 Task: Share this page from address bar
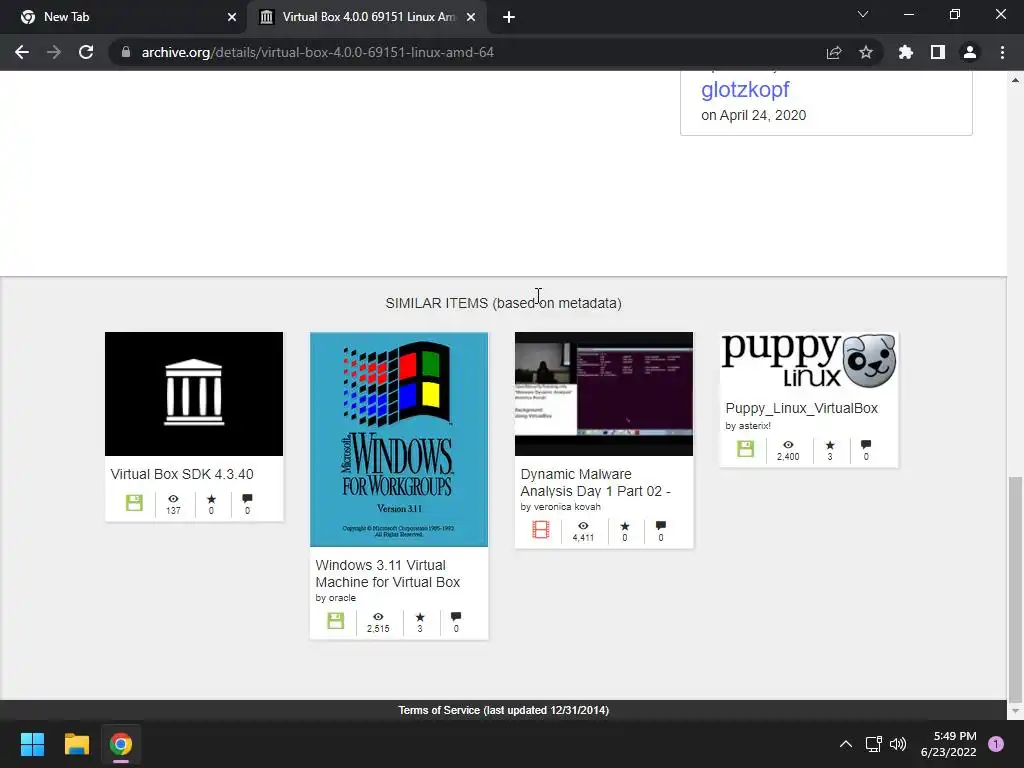pos(834,52)
